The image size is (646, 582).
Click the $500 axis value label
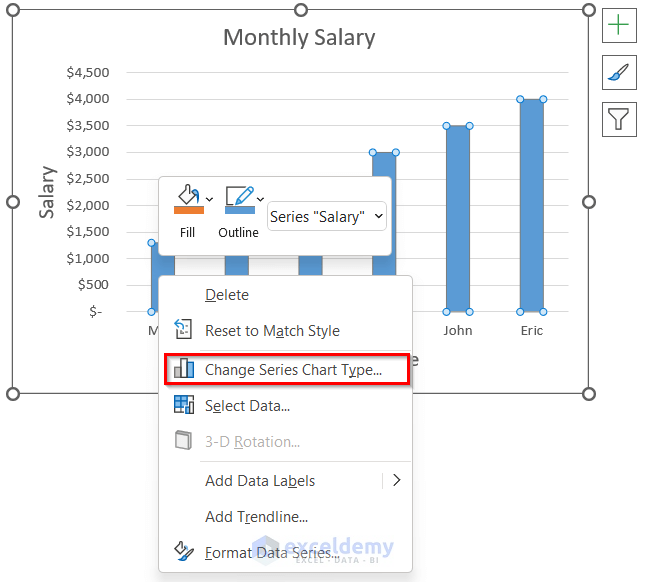click(x=93, y=285)
